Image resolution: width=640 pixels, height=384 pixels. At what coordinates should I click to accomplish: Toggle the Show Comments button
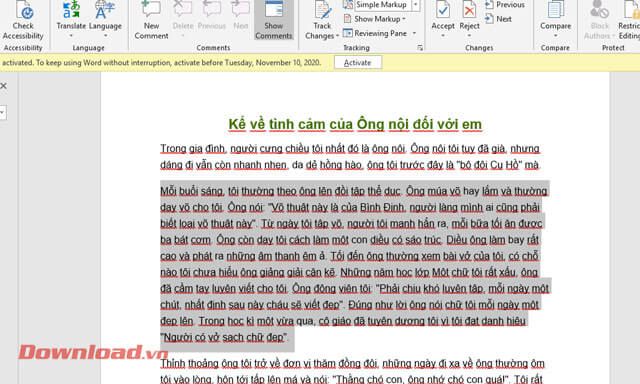coord(273,20)
